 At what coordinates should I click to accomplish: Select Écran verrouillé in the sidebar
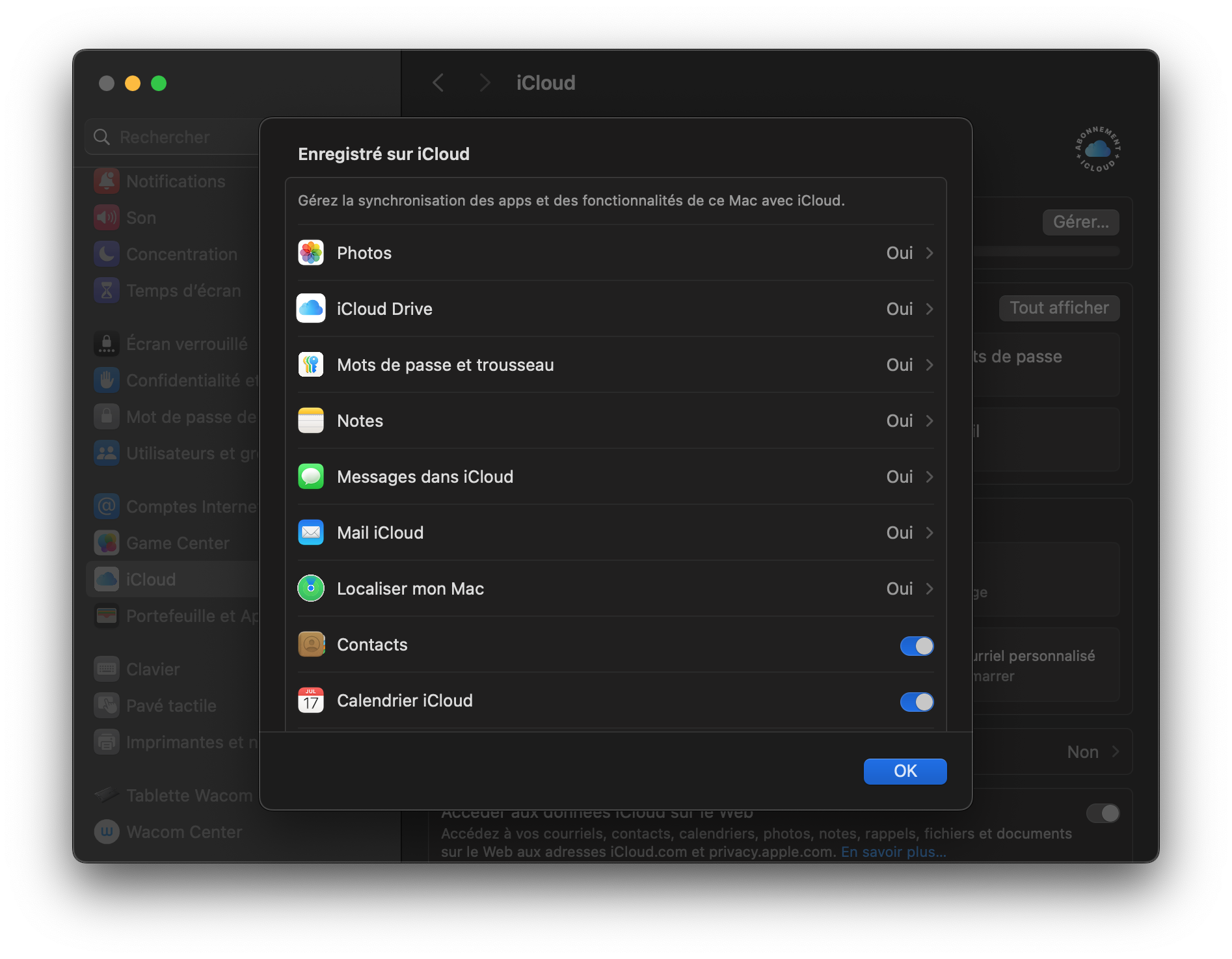click(172, 344)
